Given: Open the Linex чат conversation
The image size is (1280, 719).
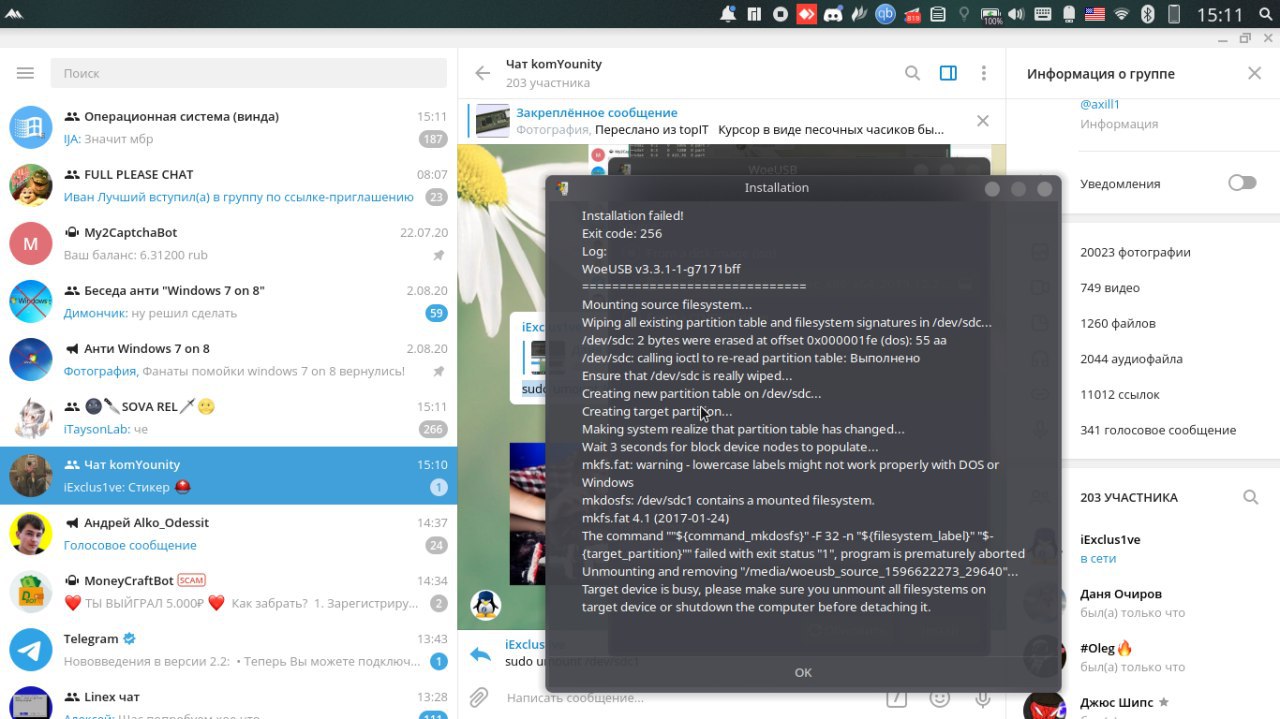Looking at the screenshot, I should click(228, 699).
